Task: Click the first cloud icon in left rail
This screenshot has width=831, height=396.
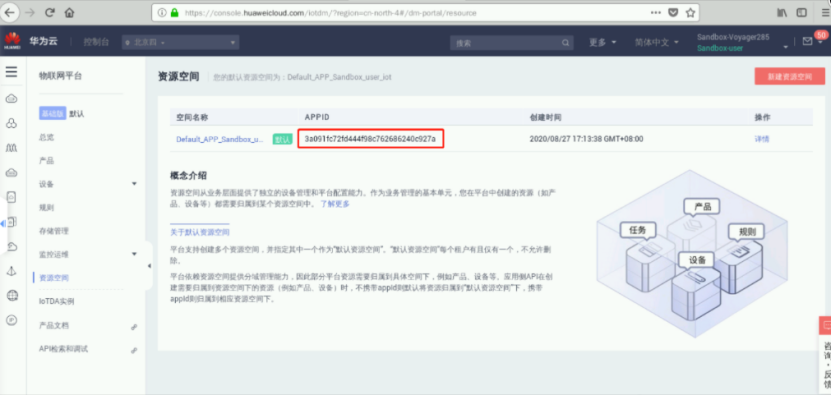Action: [x=11, y=99]
